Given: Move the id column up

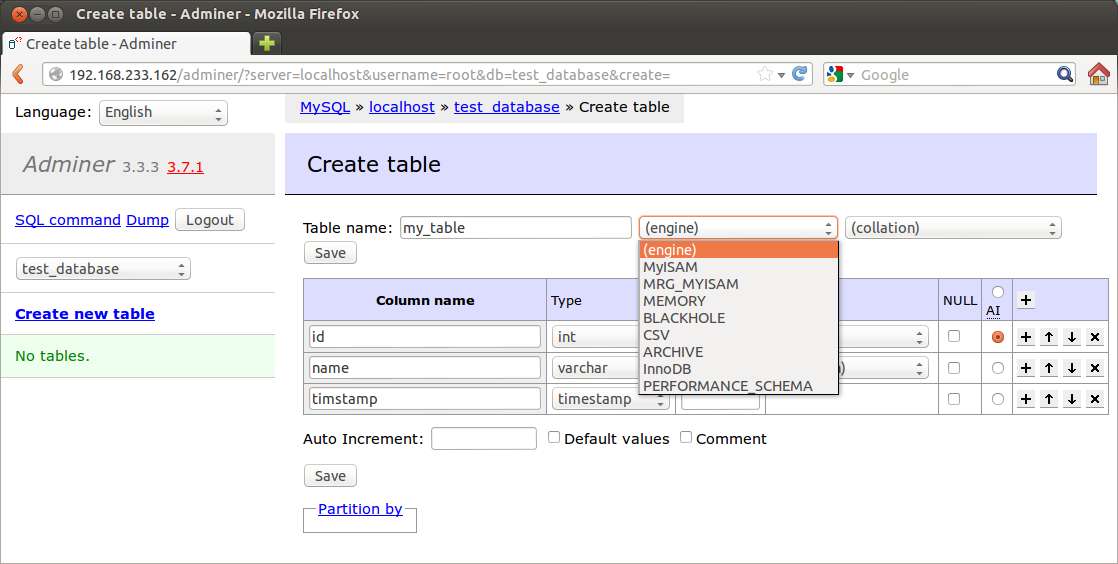Looking at the screenshot, I should pos(1049,337).
